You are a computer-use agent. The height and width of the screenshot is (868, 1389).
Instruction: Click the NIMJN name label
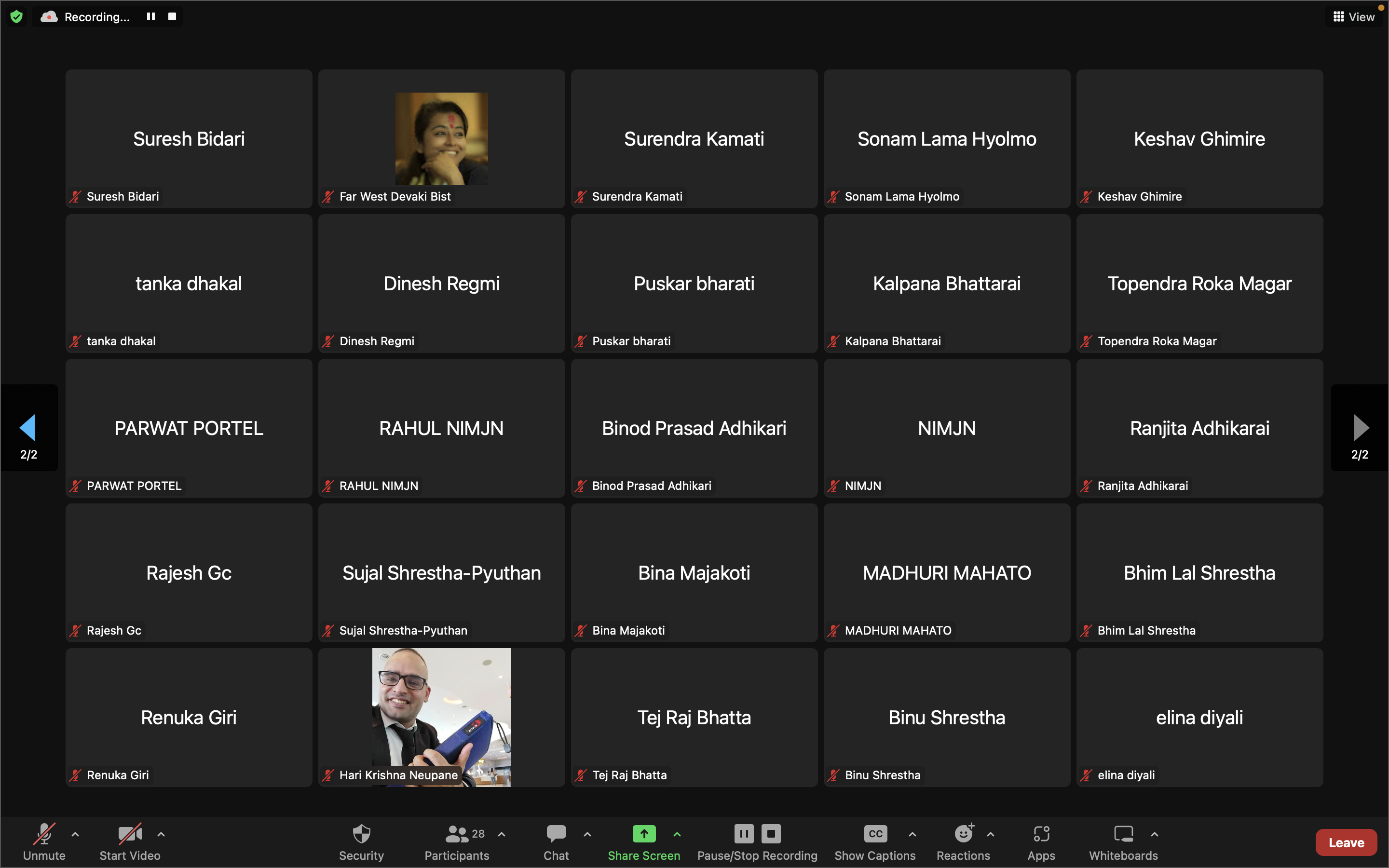863,486
